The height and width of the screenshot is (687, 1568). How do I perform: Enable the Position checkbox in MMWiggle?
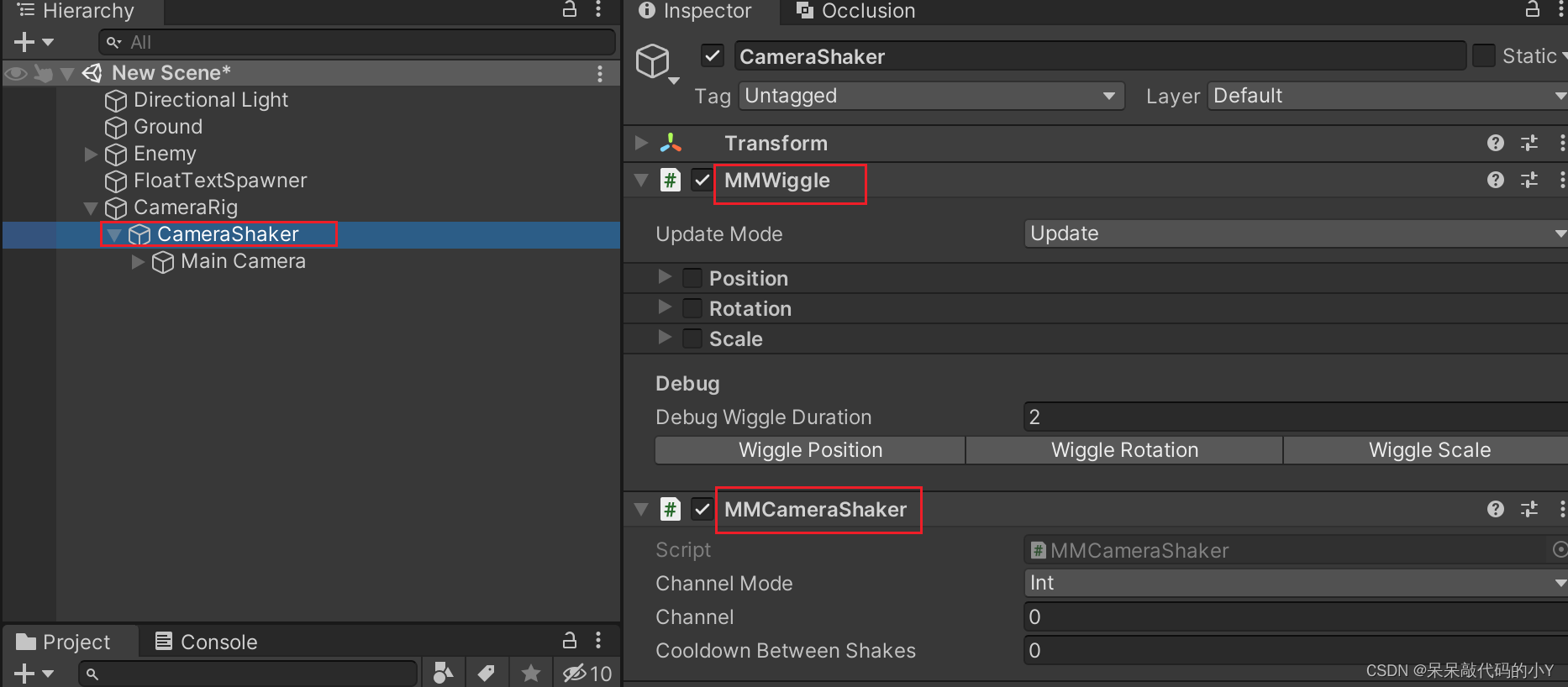[x=692, y=278]
